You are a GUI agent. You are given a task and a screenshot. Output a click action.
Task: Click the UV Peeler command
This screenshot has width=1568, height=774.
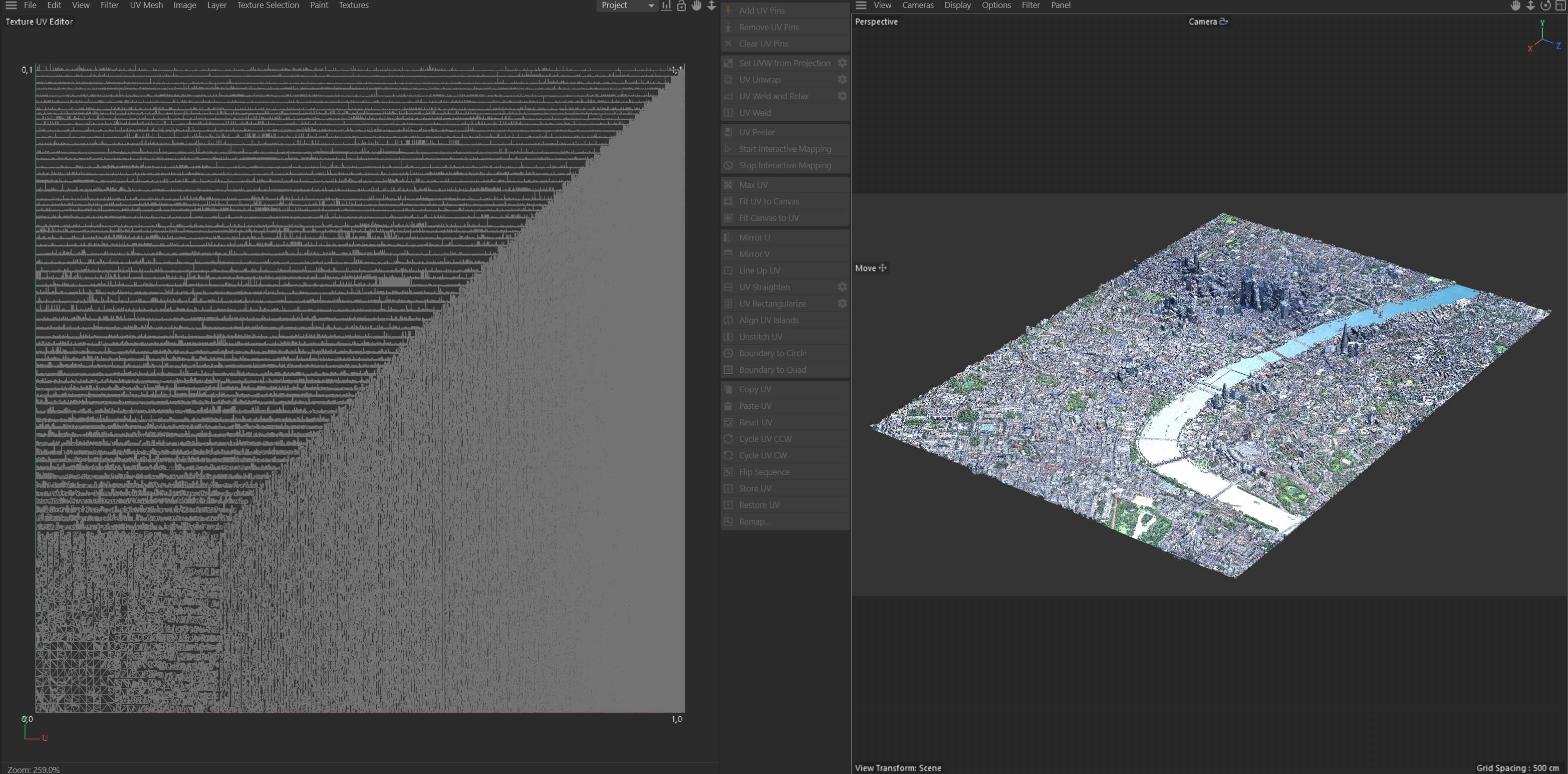pos(785,132)
